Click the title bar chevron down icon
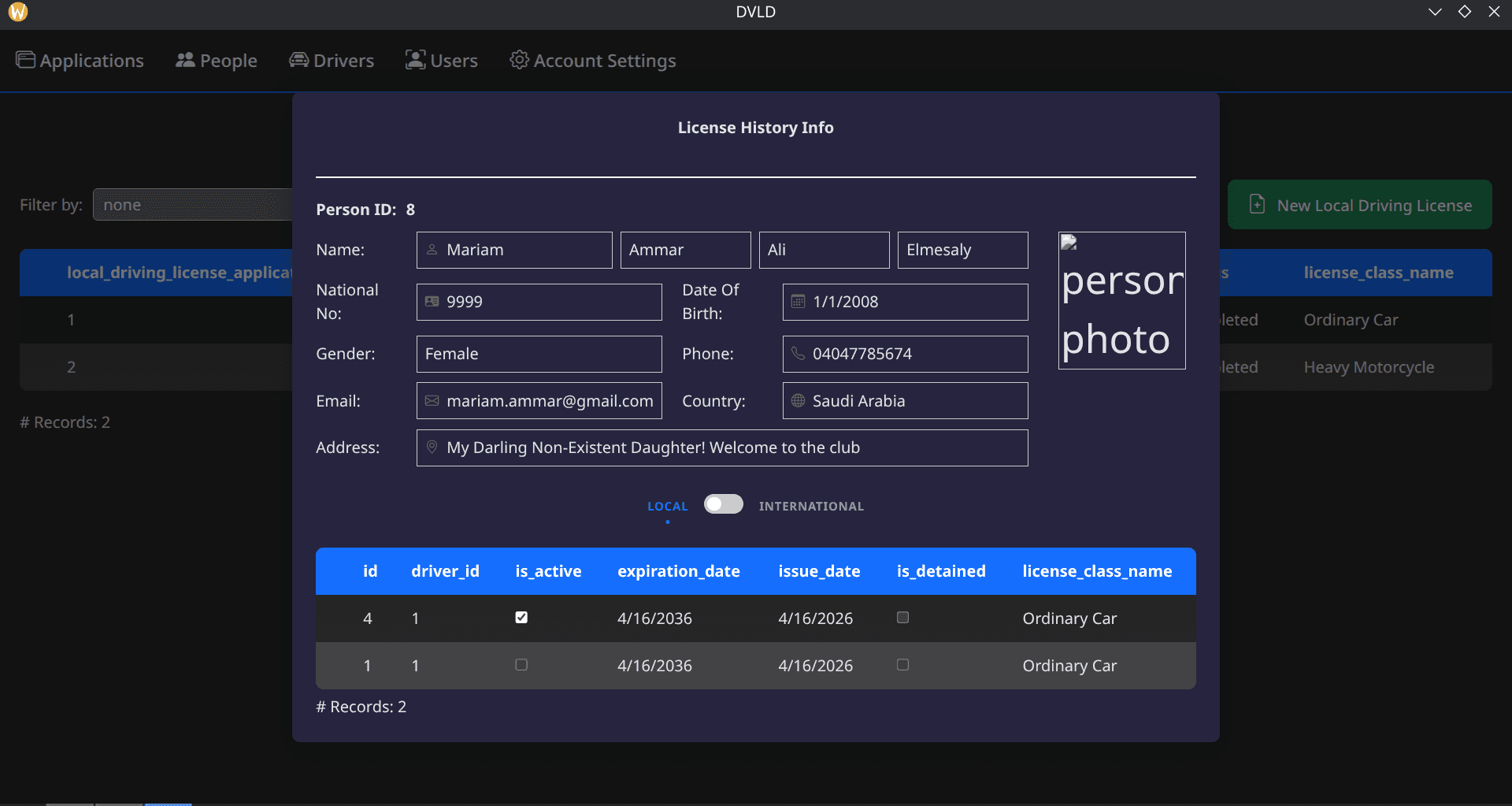The height and width of the screenshot is (806, 1512). (1435, 12)
